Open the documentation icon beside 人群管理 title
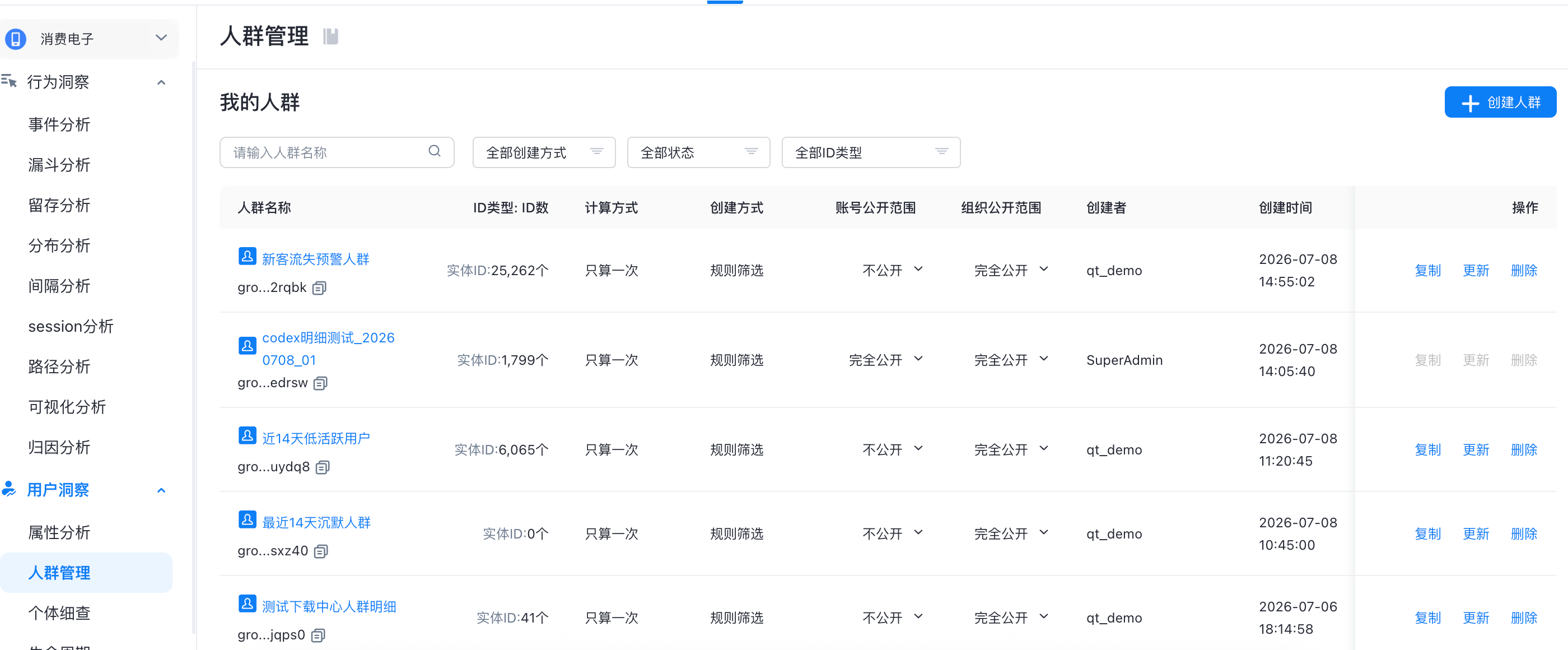Image resolution: width=1568 pixels, height=650 pixels. point(330,36)
